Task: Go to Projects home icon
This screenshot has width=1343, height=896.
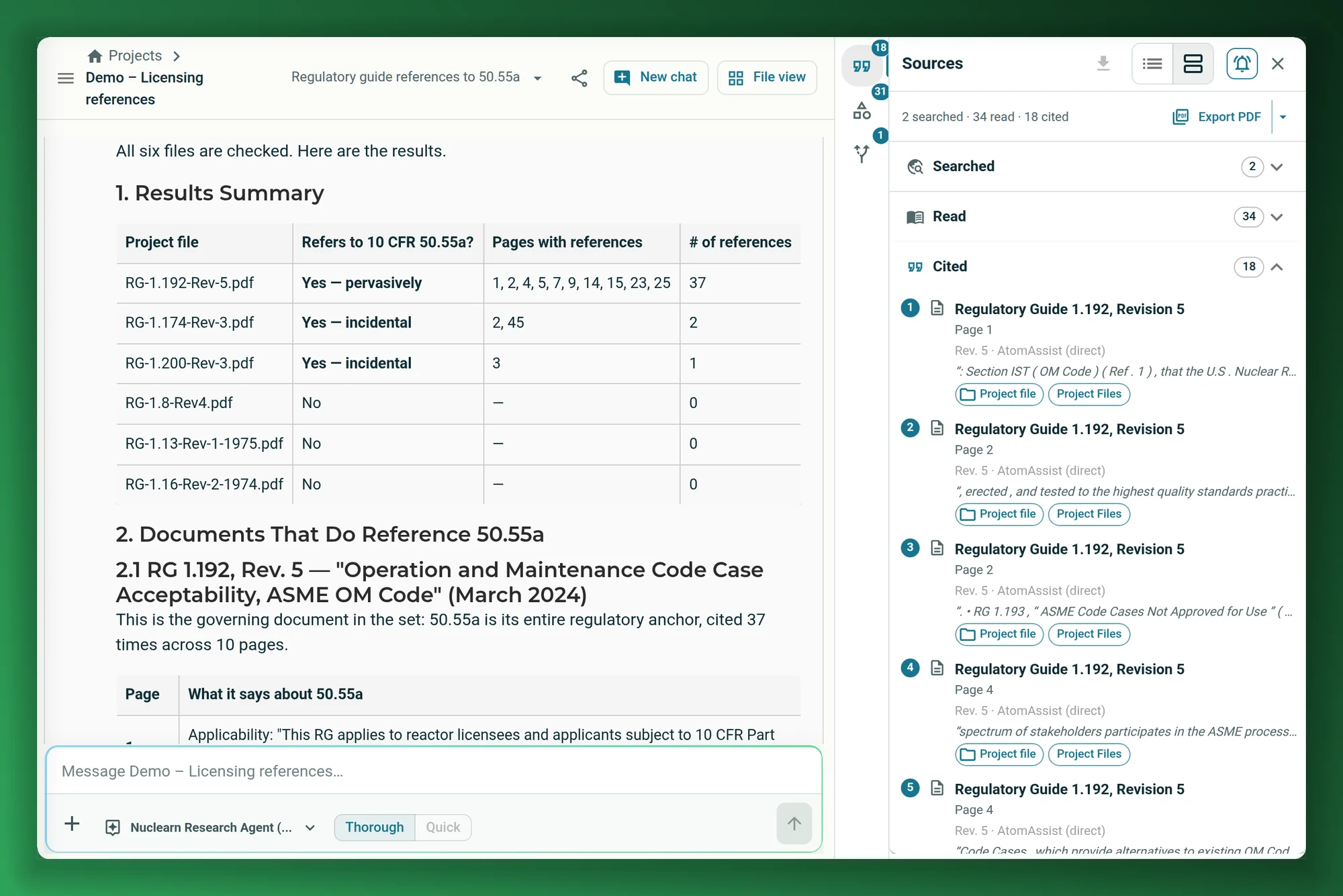Action: 95,56
